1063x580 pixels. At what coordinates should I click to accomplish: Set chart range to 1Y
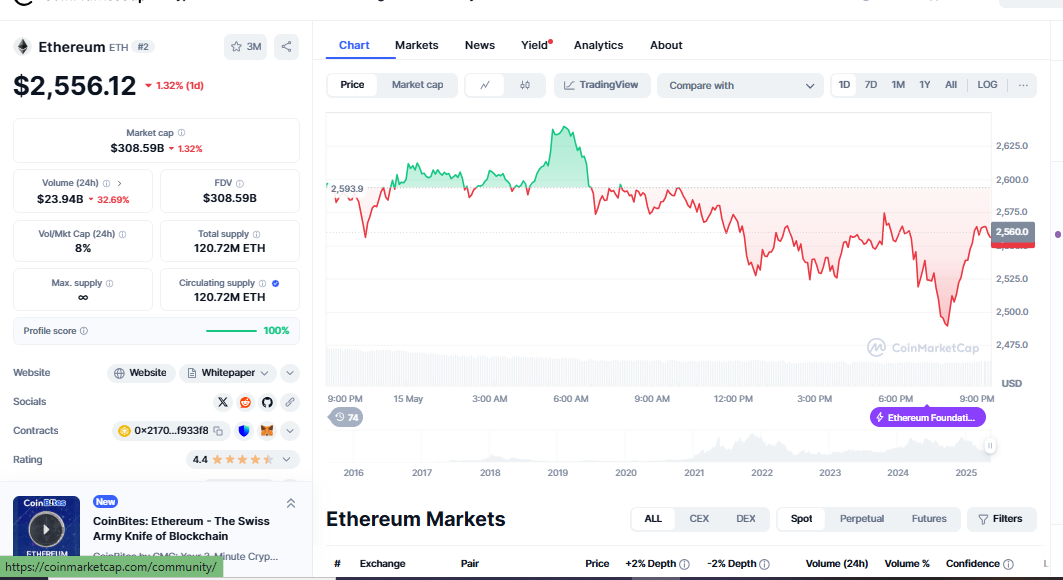[x=925, y=85]
